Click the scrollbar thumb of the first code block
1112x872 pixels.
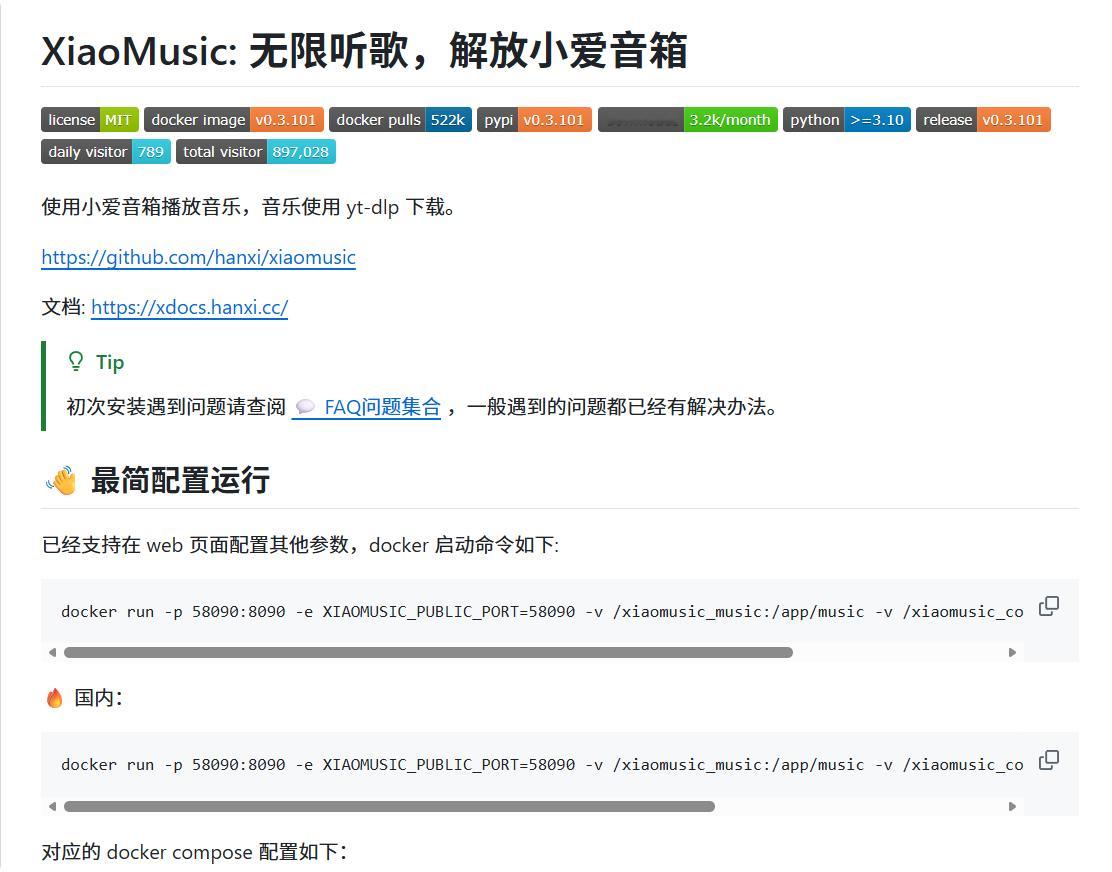coord(428,652)
